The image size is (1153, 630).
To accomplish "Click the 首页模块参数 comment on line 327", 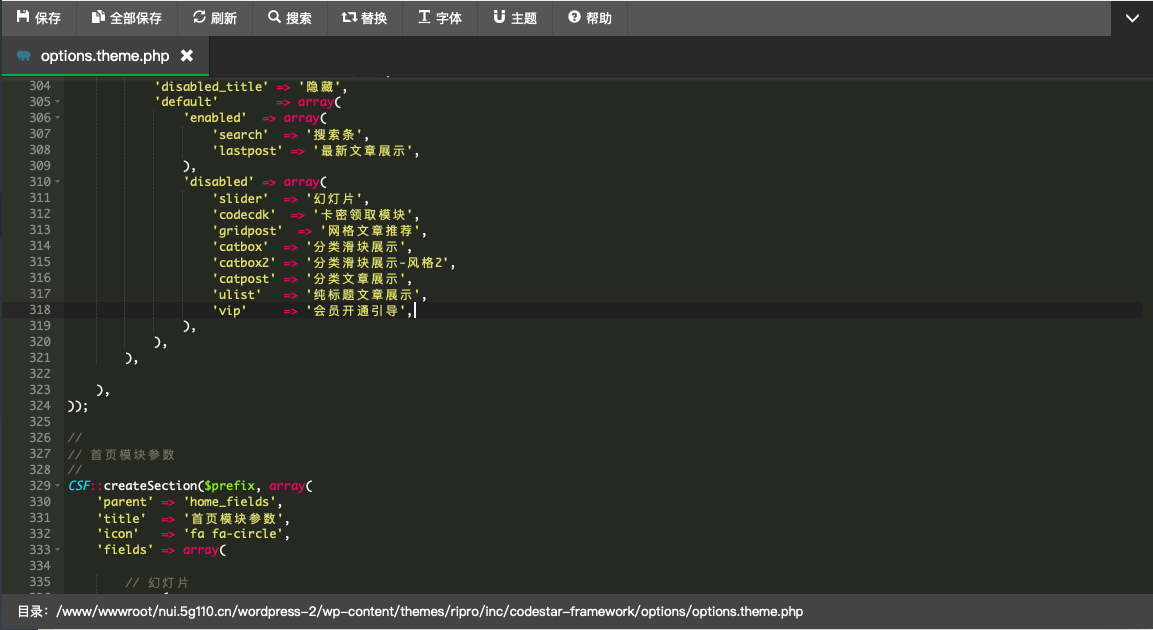I will pos(132,454).
